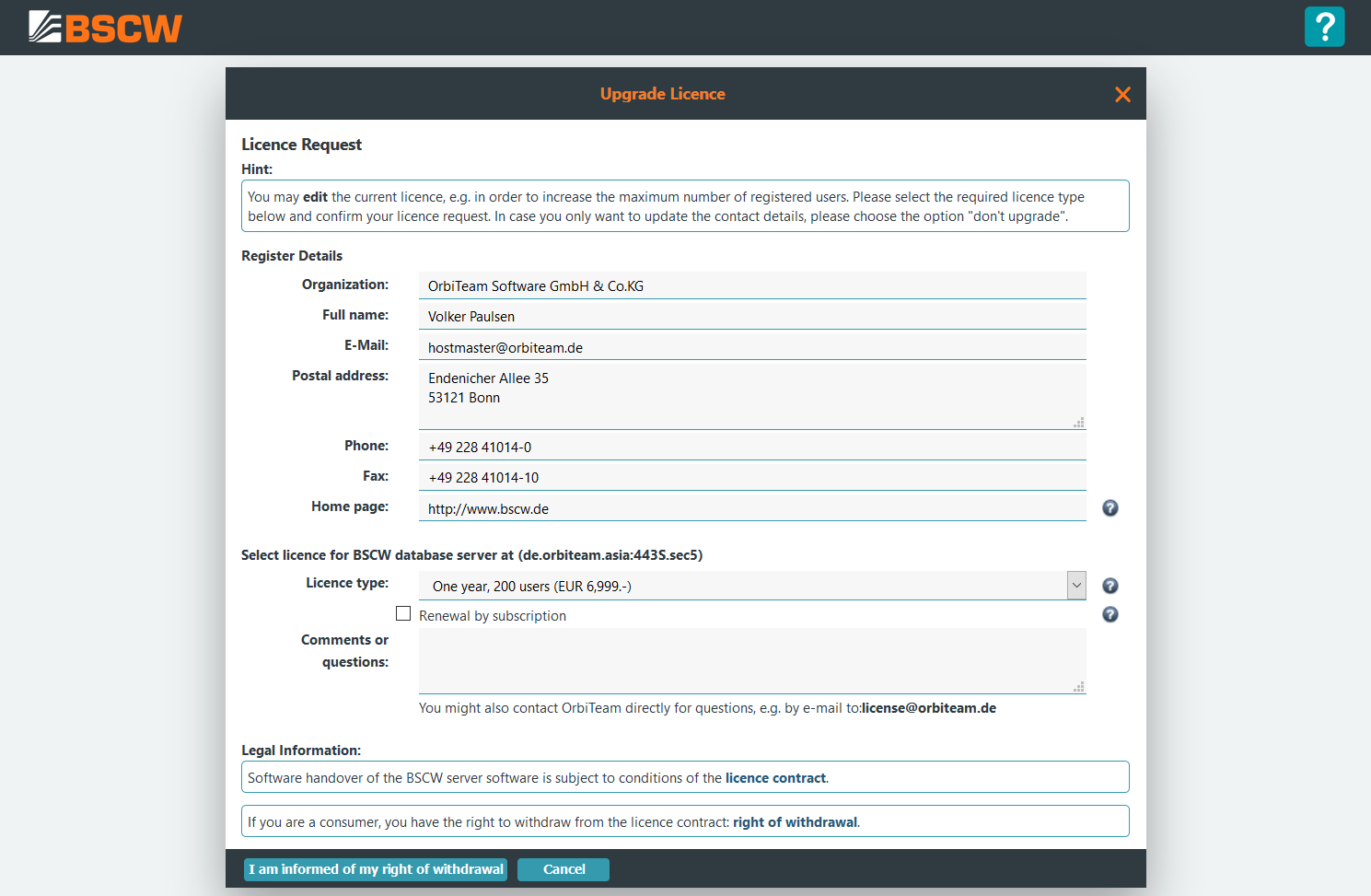This screenshot has width=1371, height=896.
Task: Open help icon next to Licence type
Action: tap(1110, 586)
